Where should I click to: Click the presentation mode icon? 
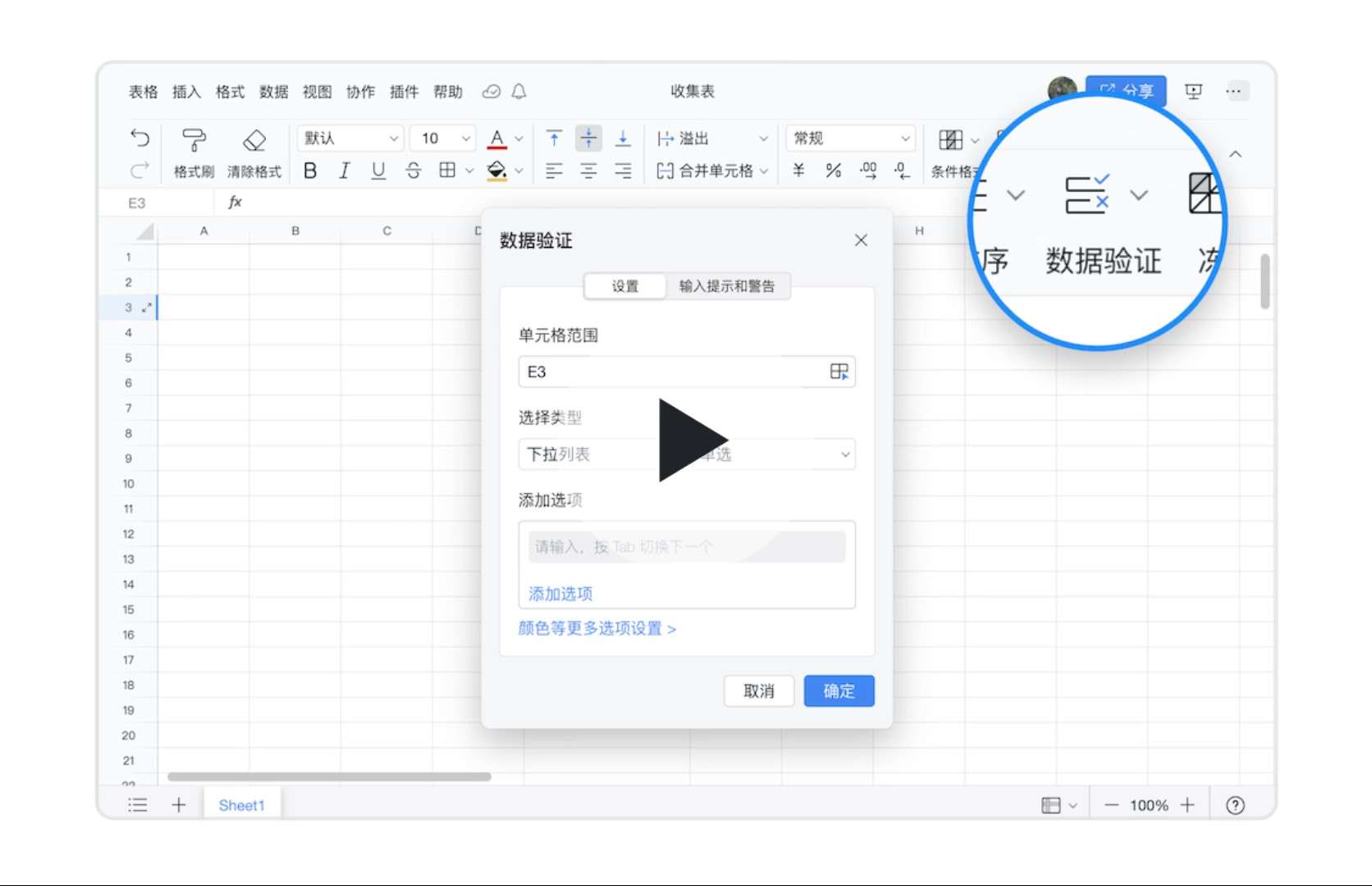click(x=1194, y=91)
